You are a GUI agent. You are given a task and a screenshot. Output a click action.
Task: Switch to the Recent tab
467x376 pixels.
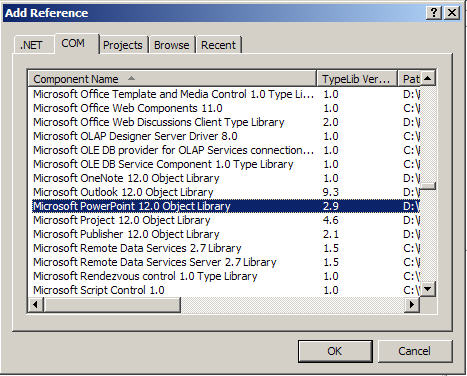point(218,45)
